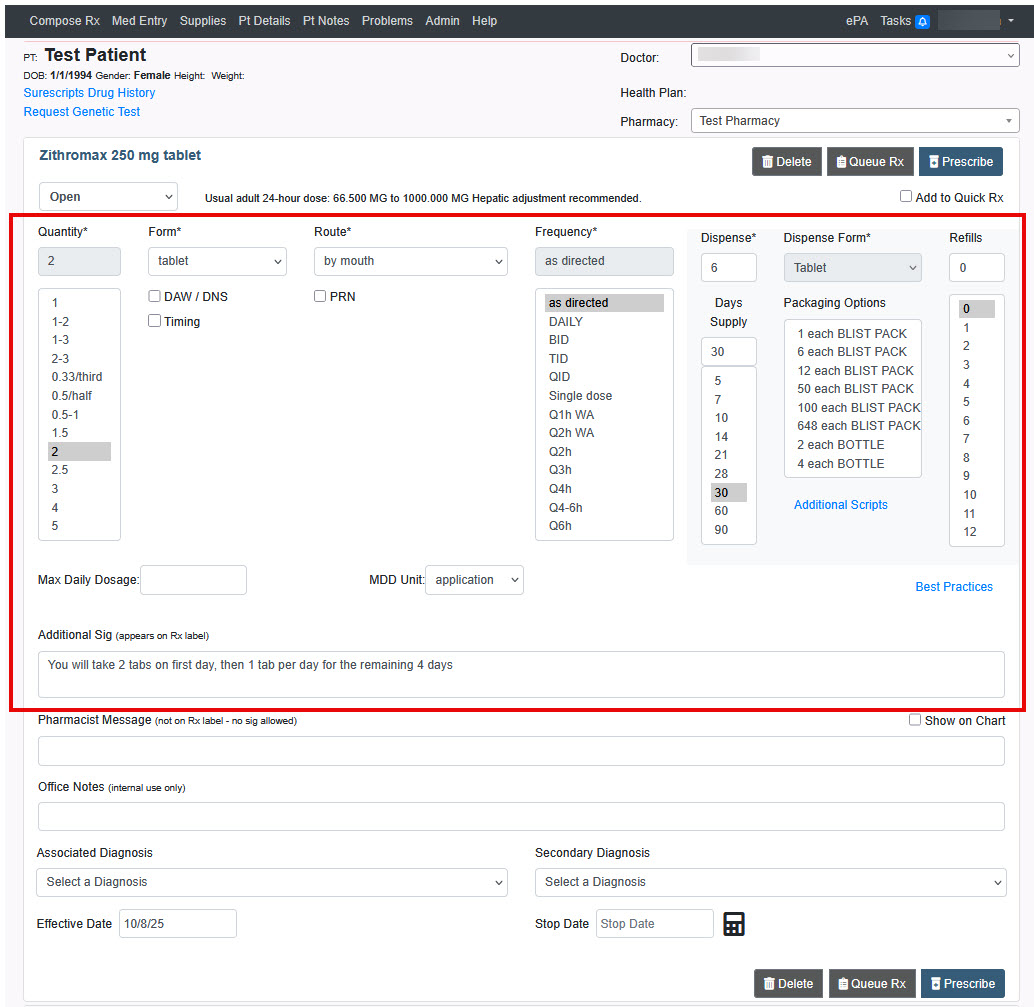Open the Route dropdown
The width and height of the screenshot is (1034, 1007).
point(410,261)
